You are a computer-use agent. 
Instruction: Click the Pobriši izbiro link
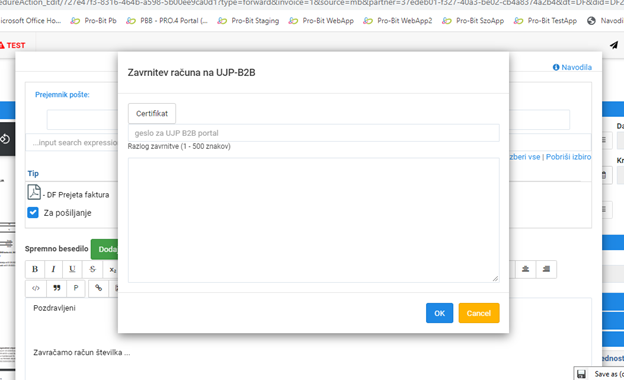coord(568,157)
